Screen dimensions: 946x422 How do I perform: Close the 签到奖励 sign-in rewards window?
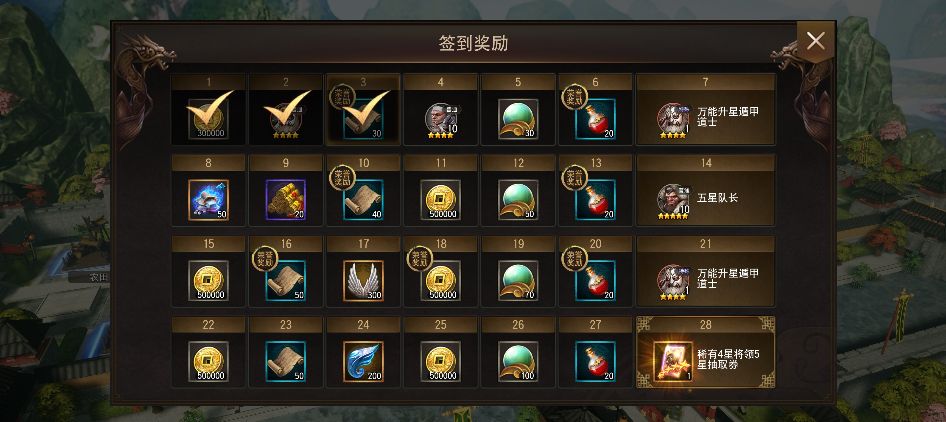tap(816, 41)
